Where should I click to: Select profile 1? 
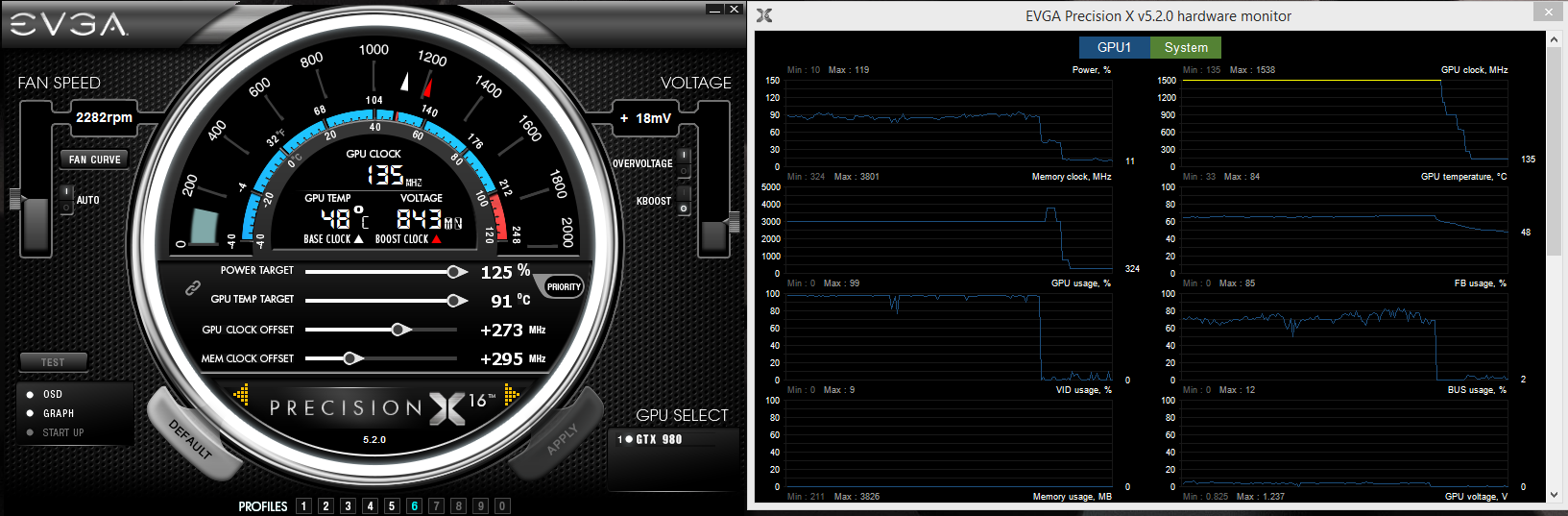pyautogui.click(x=303, y=505)
